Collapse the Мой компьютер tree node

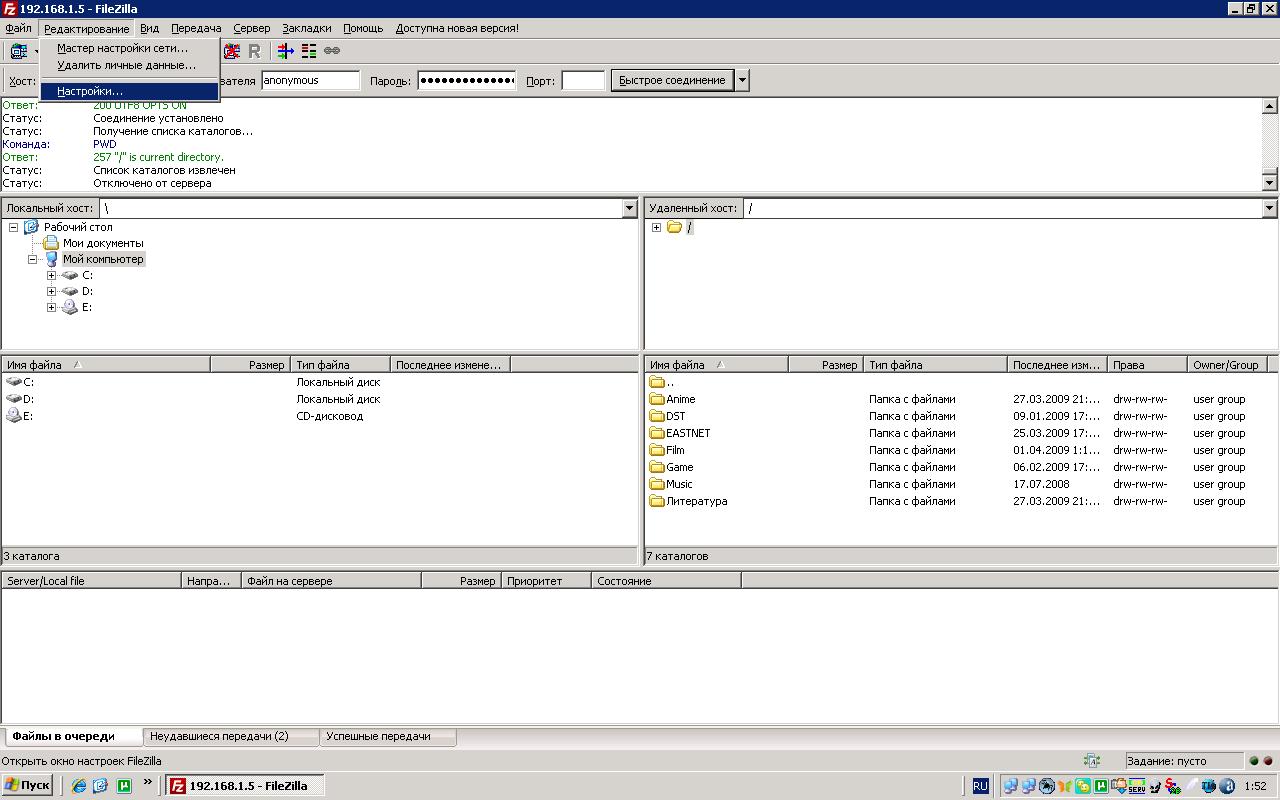pyautogui.click(x=33, y=259)
